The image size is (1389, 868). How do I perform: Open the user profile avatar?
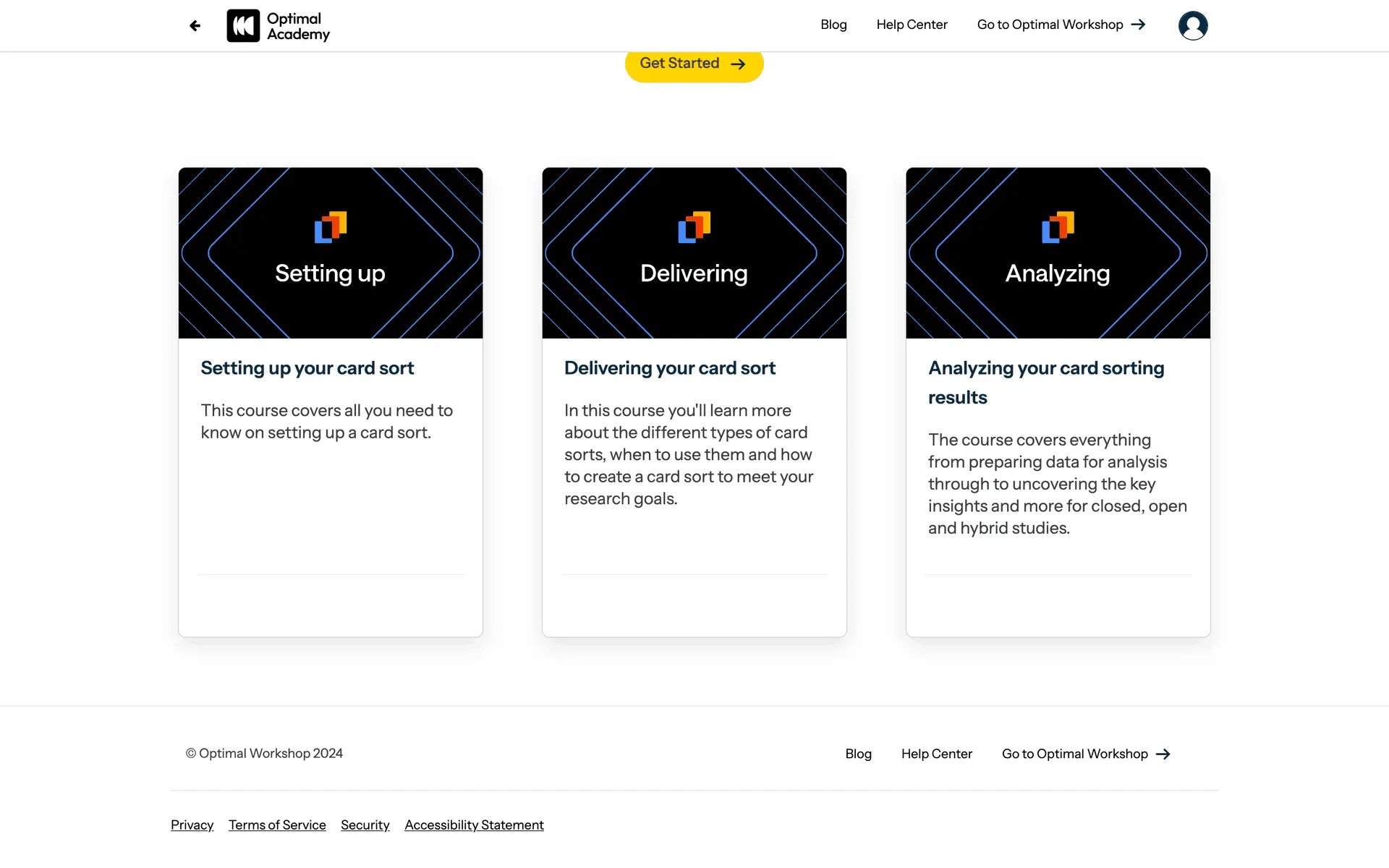(1192, 26)
